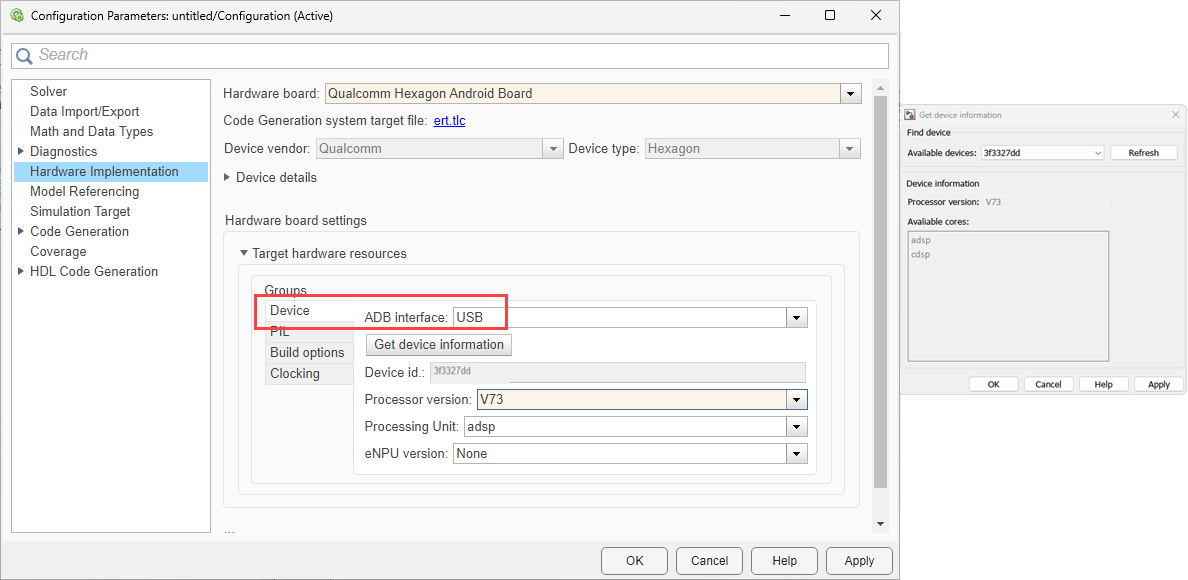This screenshot has height=580, width=1188.
Task: Expand the HDL Code Generation node
Action: pos(20,271)
